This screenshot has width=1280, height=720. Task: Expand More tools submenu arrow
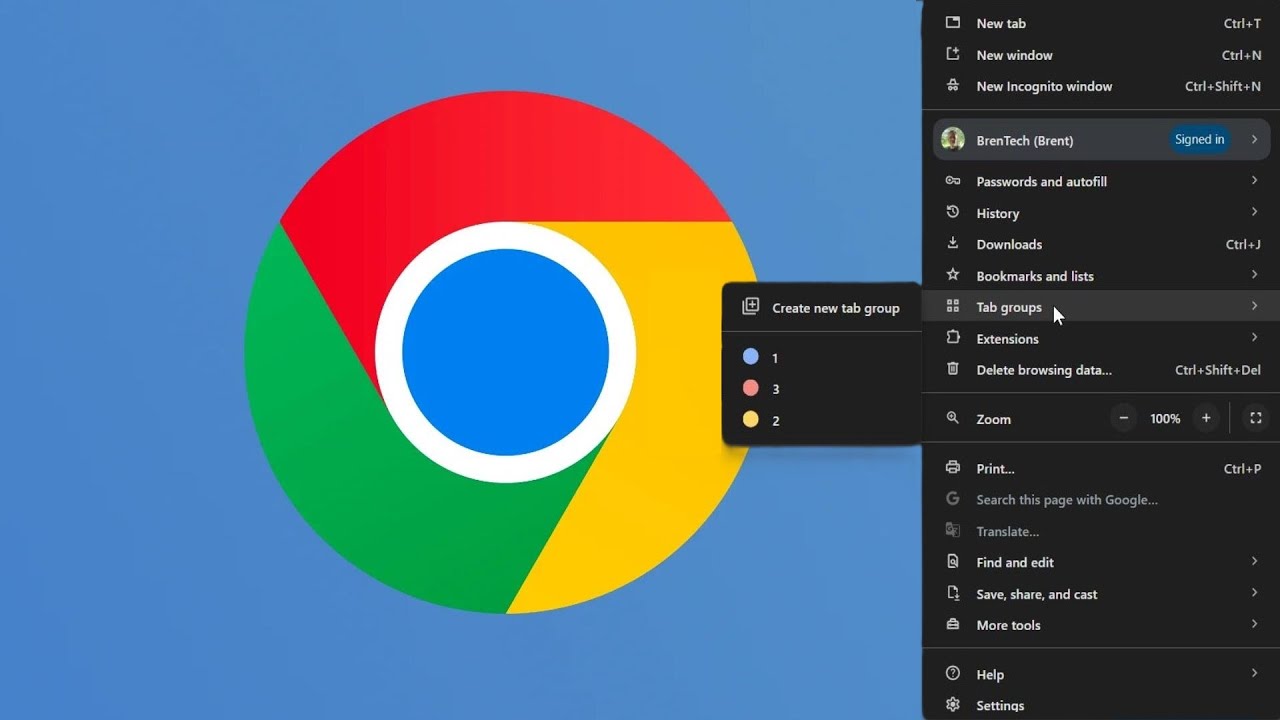point(1254,624)
